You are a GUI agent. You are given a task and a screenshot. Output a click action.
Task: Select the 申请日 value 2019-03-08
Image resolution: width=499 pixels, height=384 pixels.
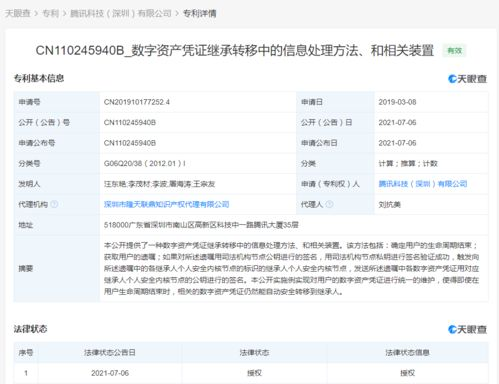tap(397, 102)
